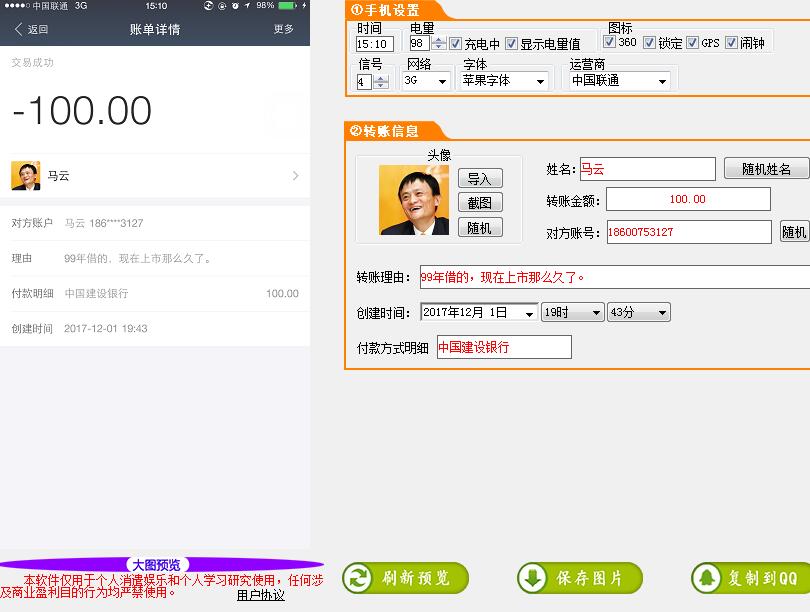This screenshot has height=612, width=810.
Task: Open the 43分 minute dropdown
Action: click(638, 312)
